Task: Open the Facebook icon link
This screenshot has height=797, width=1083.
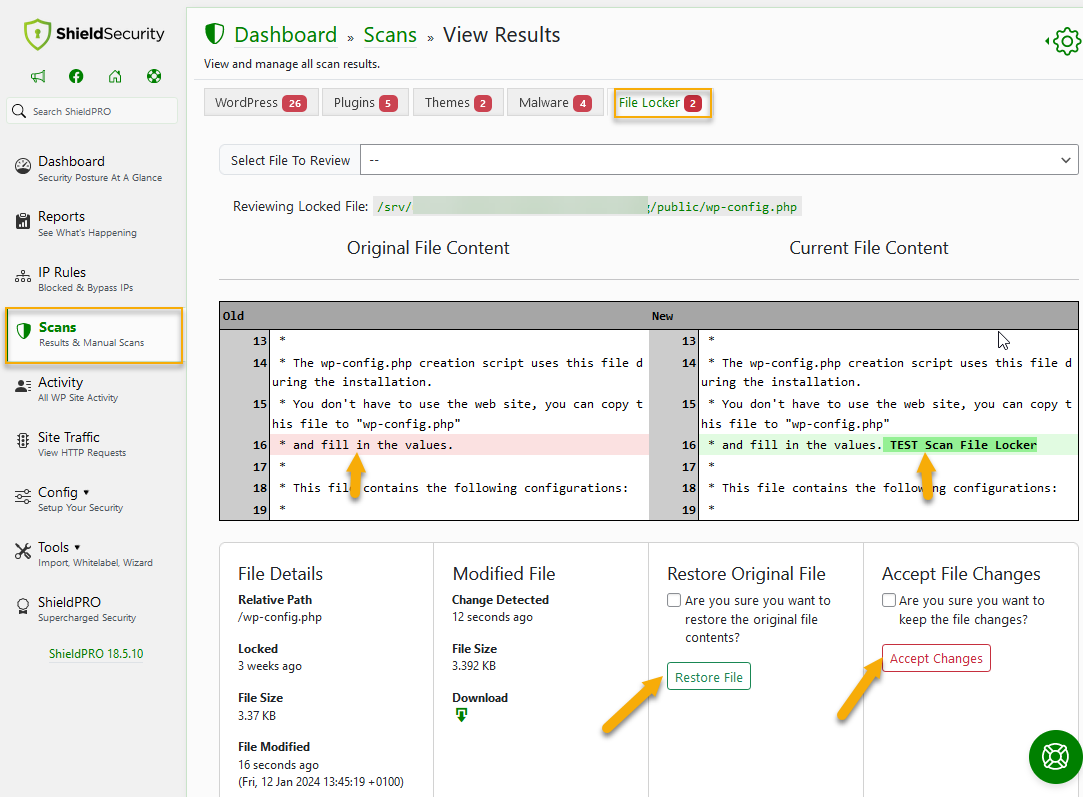Action: tap(76, 76)
